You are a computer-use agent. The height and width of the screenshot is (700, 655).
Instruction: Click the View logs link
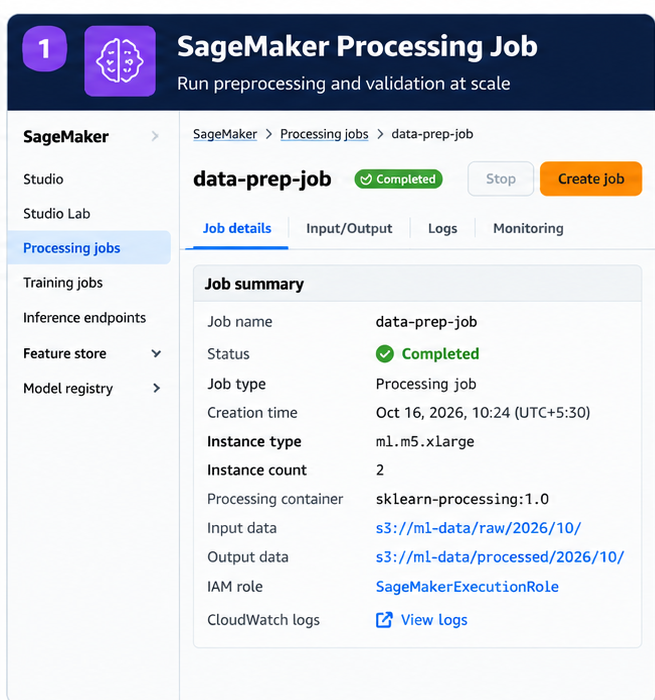tap(434, 620)
